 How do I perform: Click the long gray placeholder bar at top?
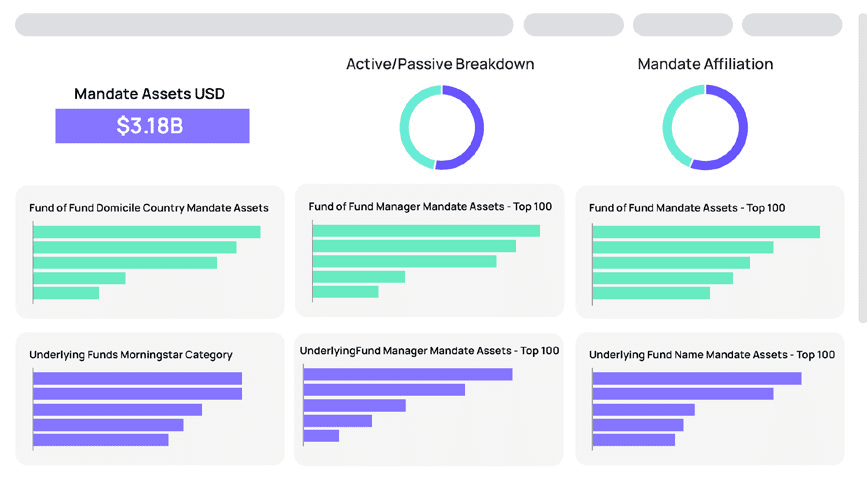tap(264, 25)
